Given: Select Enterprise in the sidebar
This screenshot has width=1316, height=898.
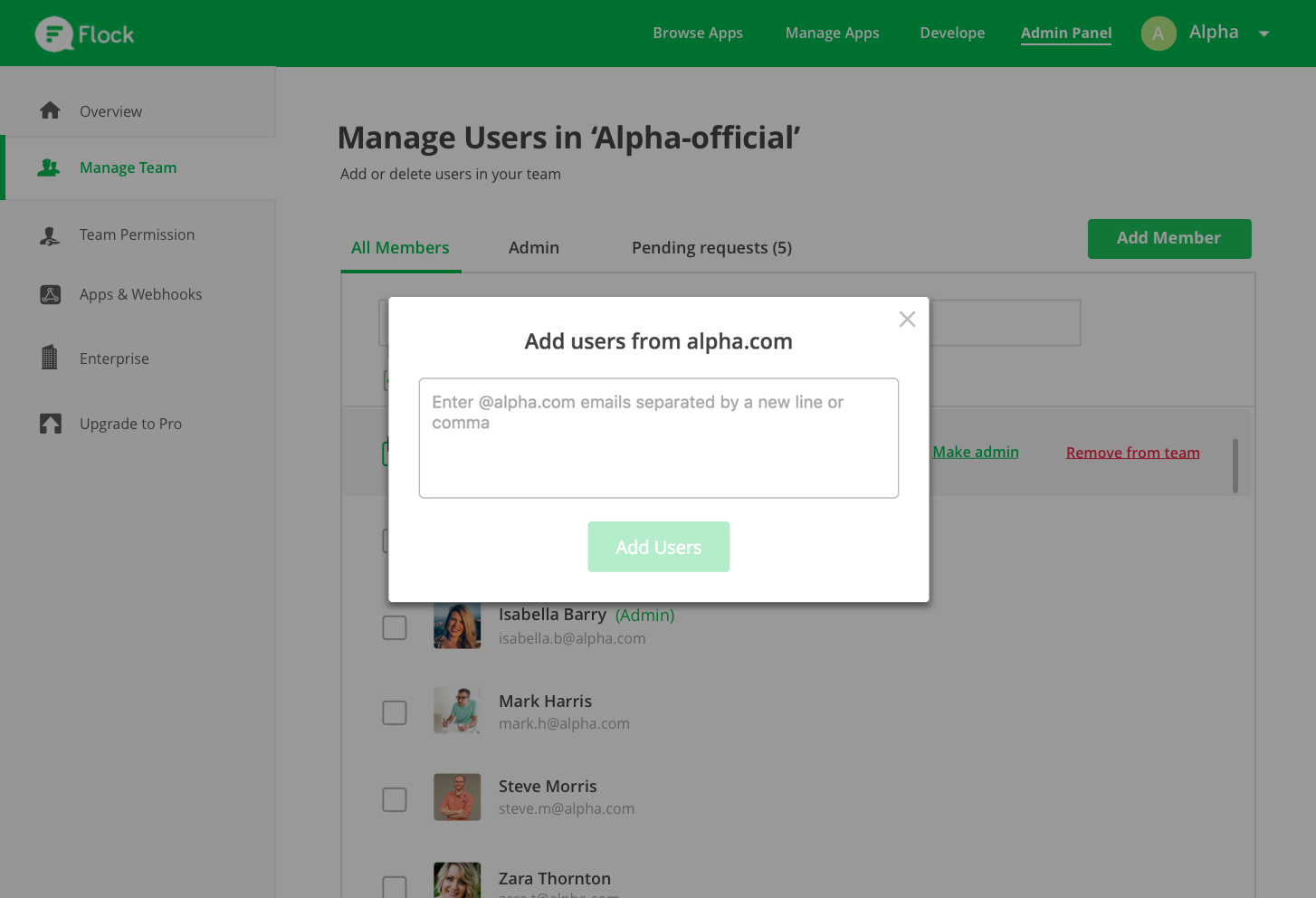Looking at the screenshot, I should point(114,358).
